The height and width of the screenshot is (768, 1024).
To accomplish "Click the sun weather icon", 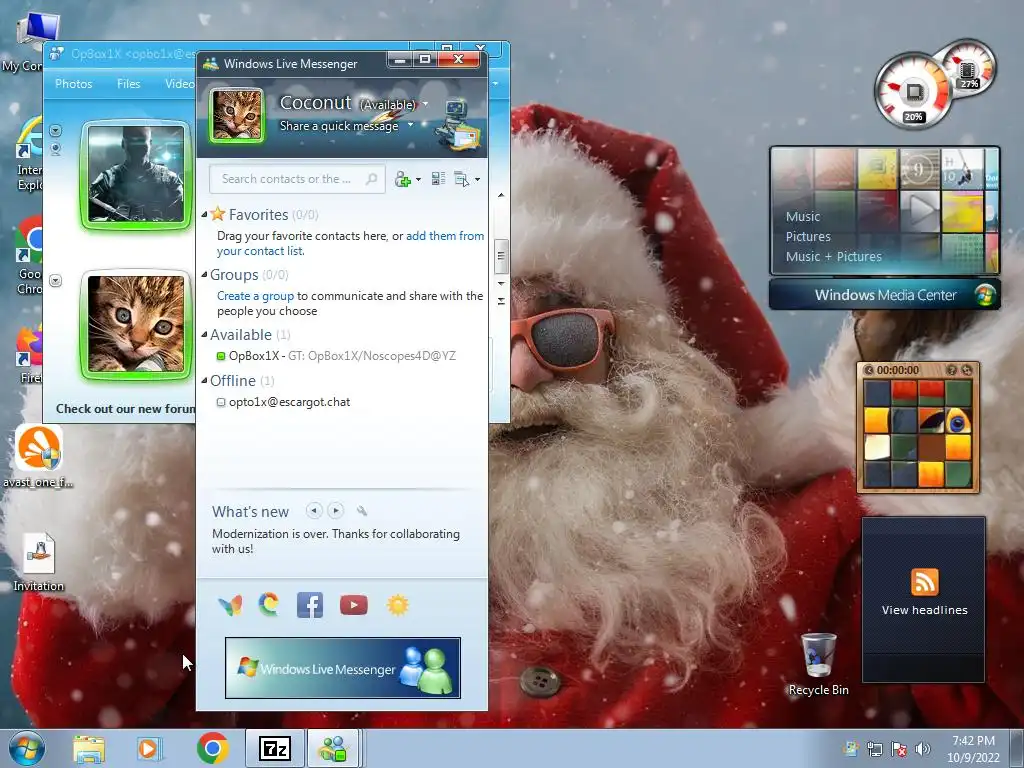I will (398, 605).
